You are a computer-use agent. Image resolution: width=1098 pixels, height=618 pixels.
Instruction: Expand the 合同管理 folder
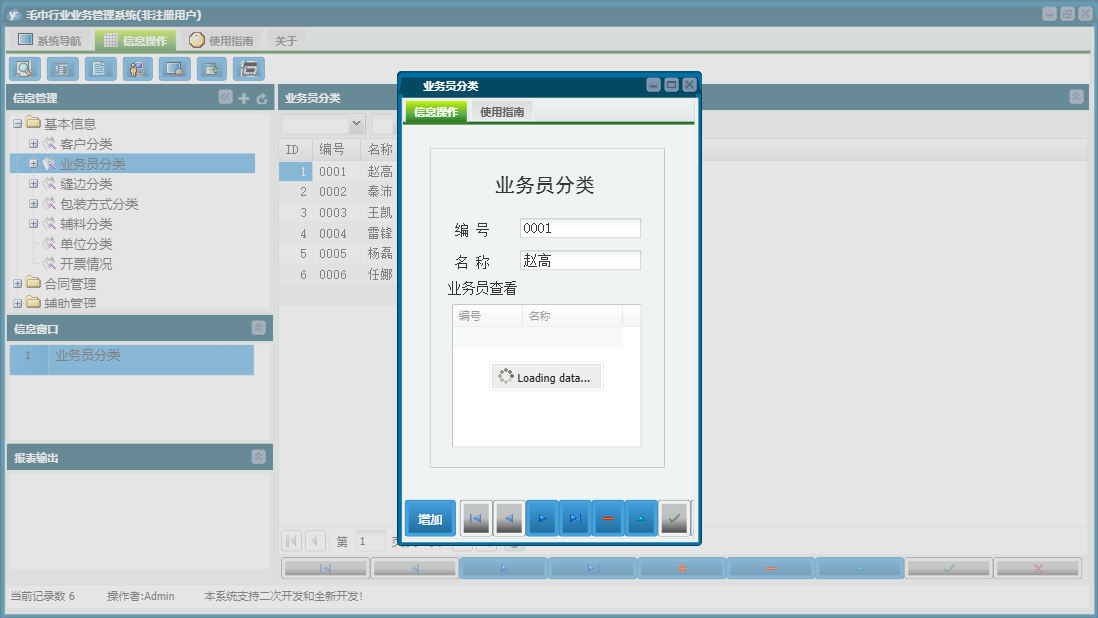click(x=18, y=284)
